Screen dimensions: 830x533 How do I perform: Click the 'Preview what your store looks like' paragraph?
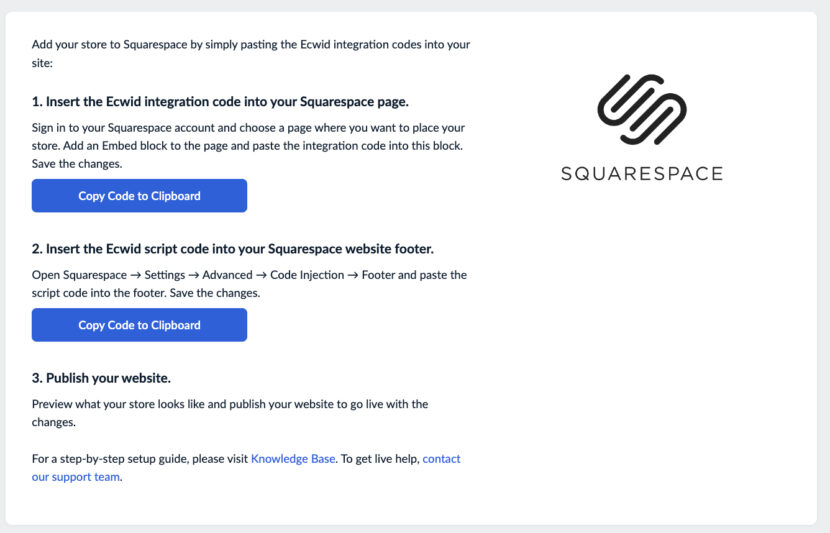tap(230, 404)
